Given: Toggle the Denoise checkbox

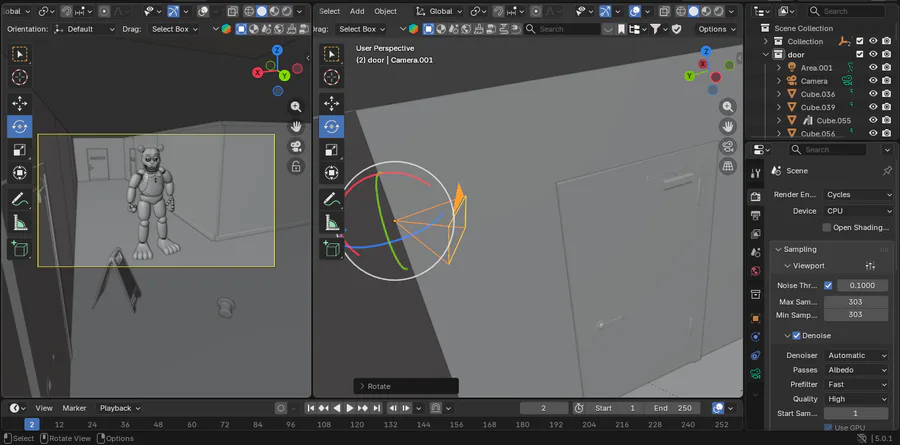Looking at the screenshot, I should pos(796,335).
